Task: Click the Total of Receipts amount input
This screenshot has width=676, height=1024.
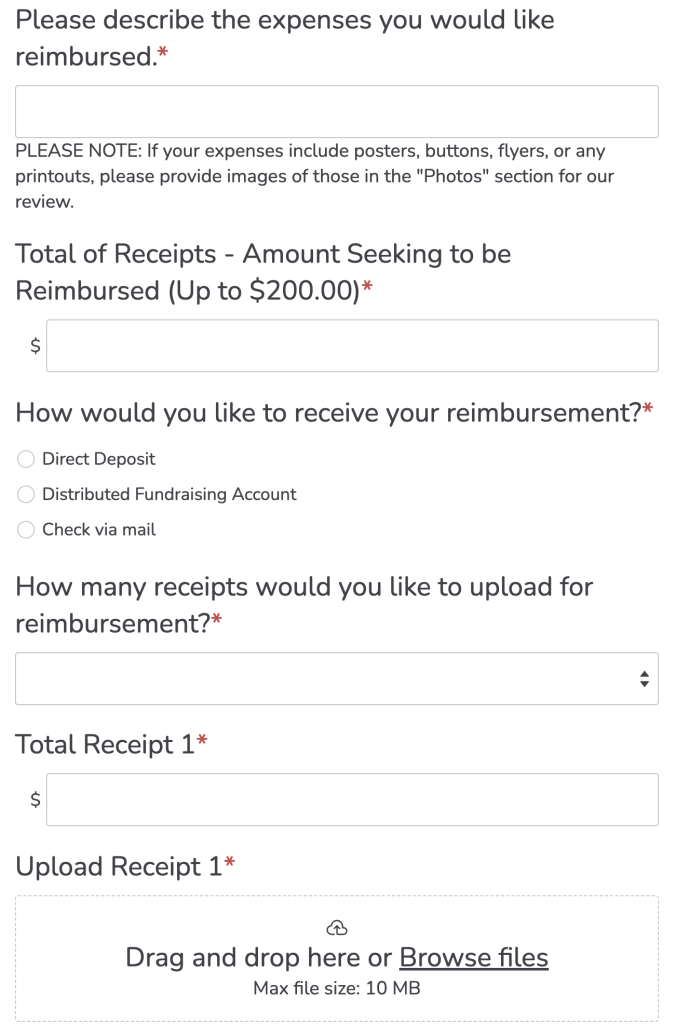Action: click(352, 346)
